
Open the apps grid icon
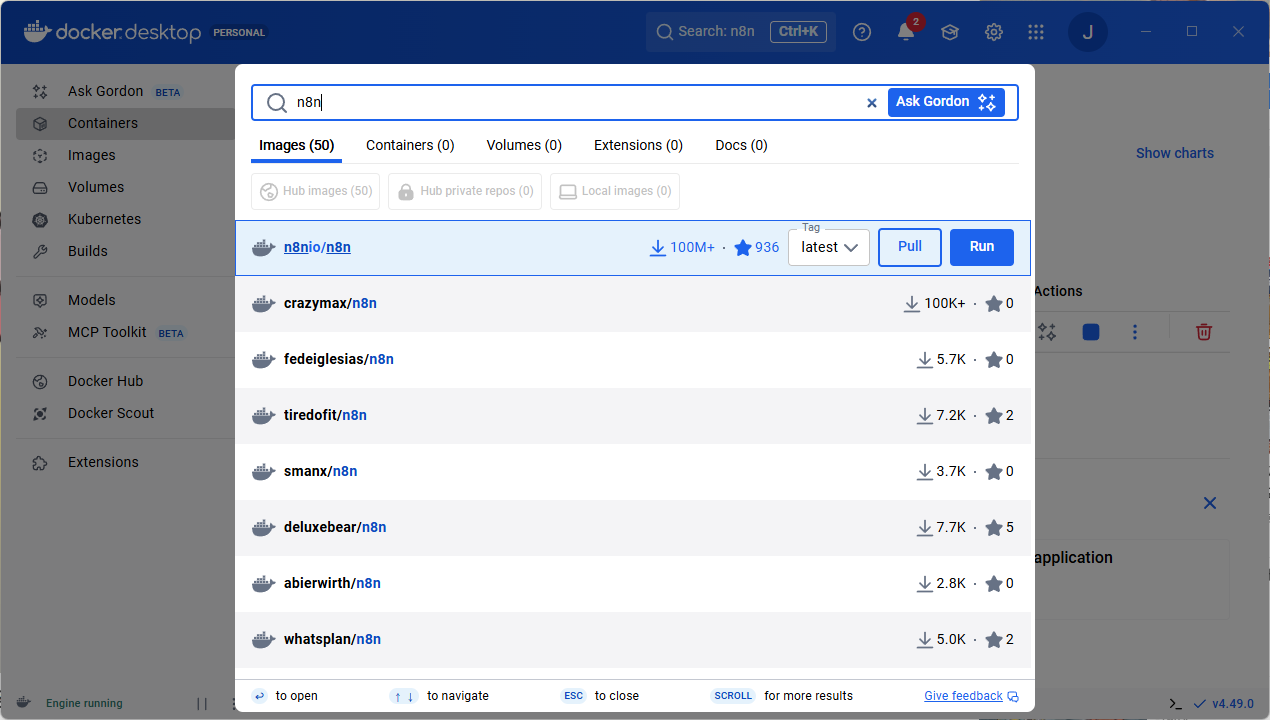click(x=1036, y=32)
